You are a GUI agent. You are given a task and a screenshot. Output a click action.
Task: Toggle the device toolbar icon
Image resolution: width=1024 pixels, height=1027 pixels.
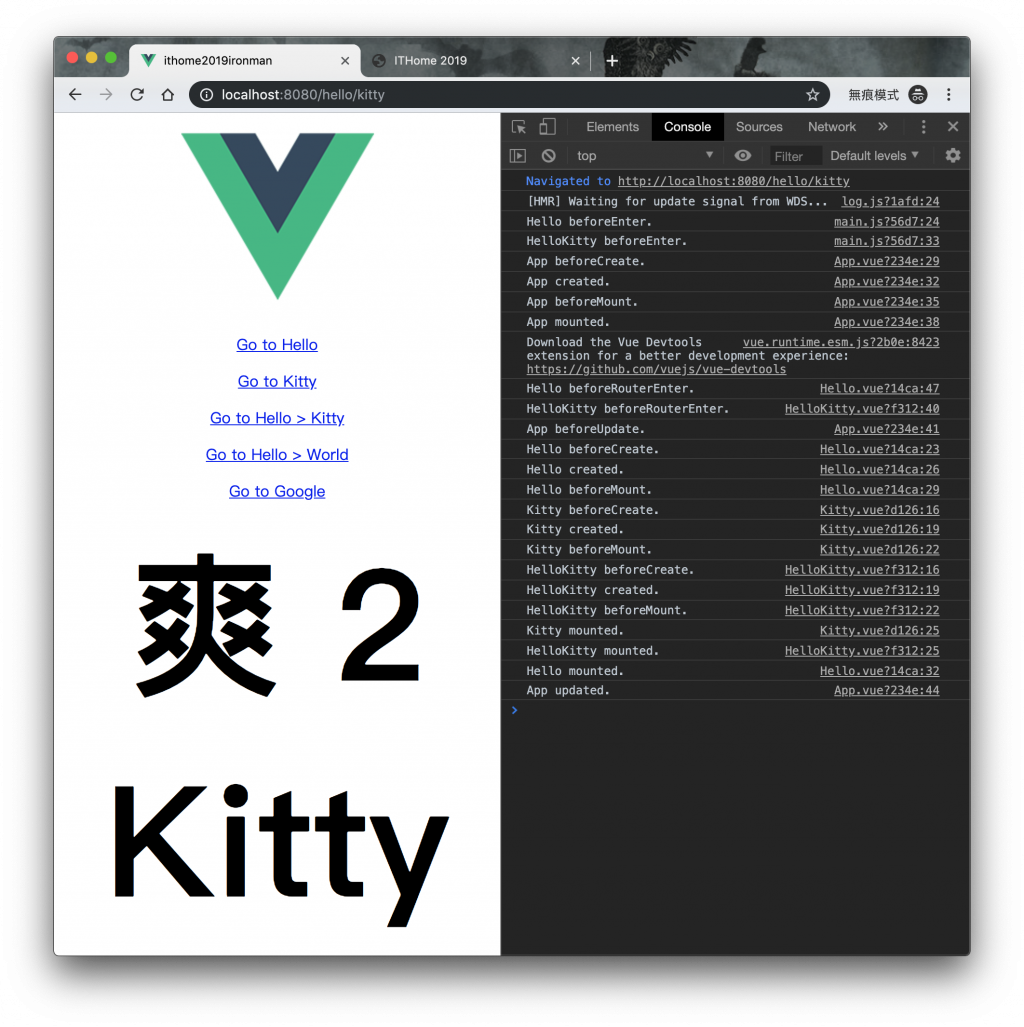(x=547, y=126)
